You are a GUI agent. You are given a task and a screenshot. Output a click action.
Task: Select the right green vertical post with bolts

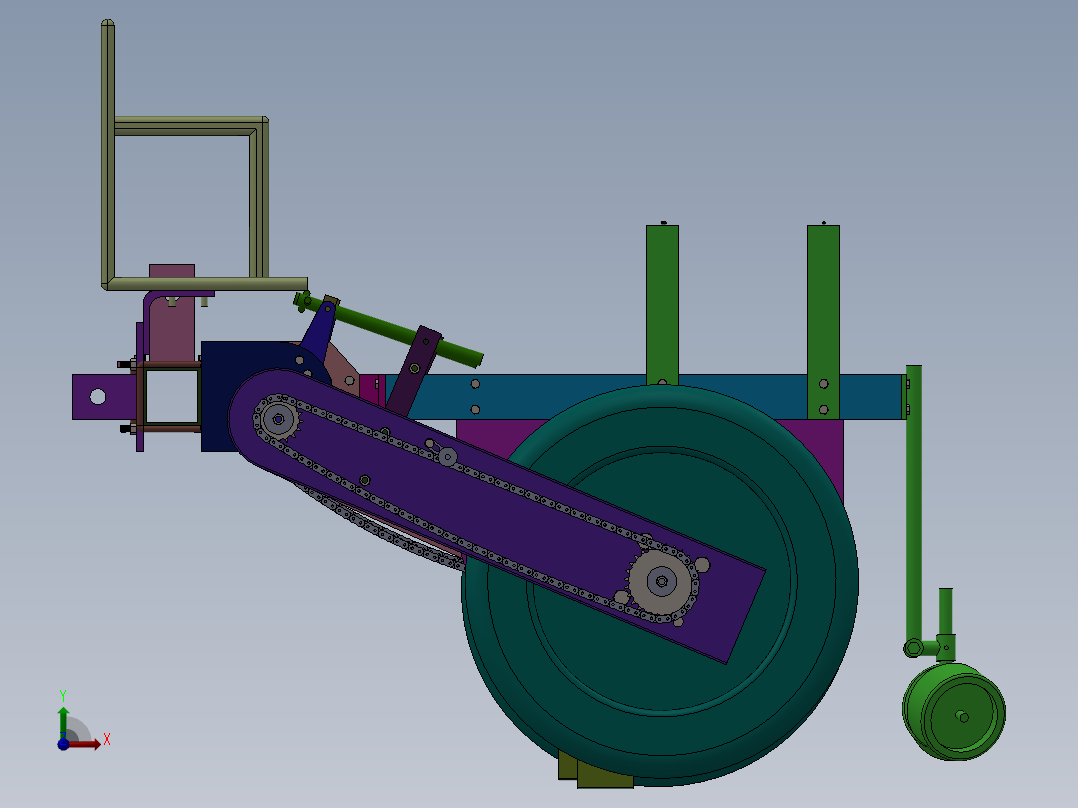tap(823, 320)
